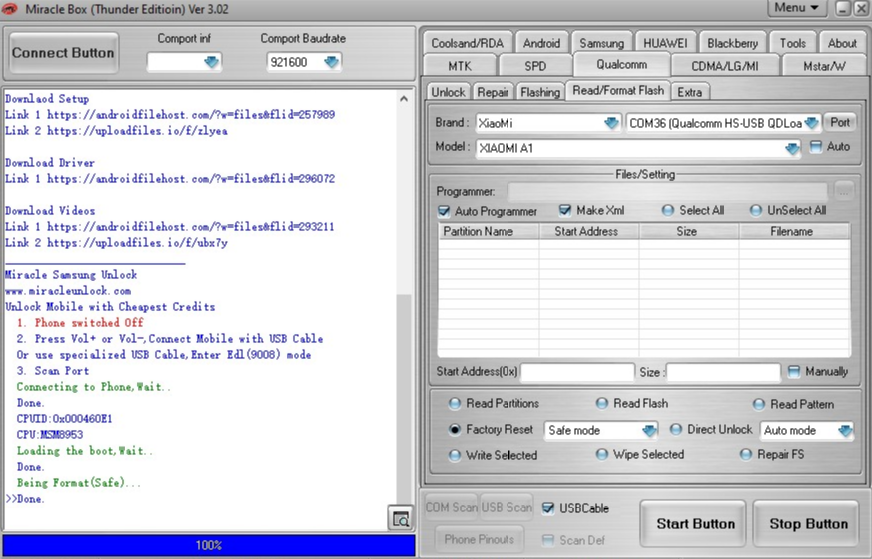This screenshot has height=559, width=872.
Task: Open the Menu dropdown in title bar
Action: point(796,8)
